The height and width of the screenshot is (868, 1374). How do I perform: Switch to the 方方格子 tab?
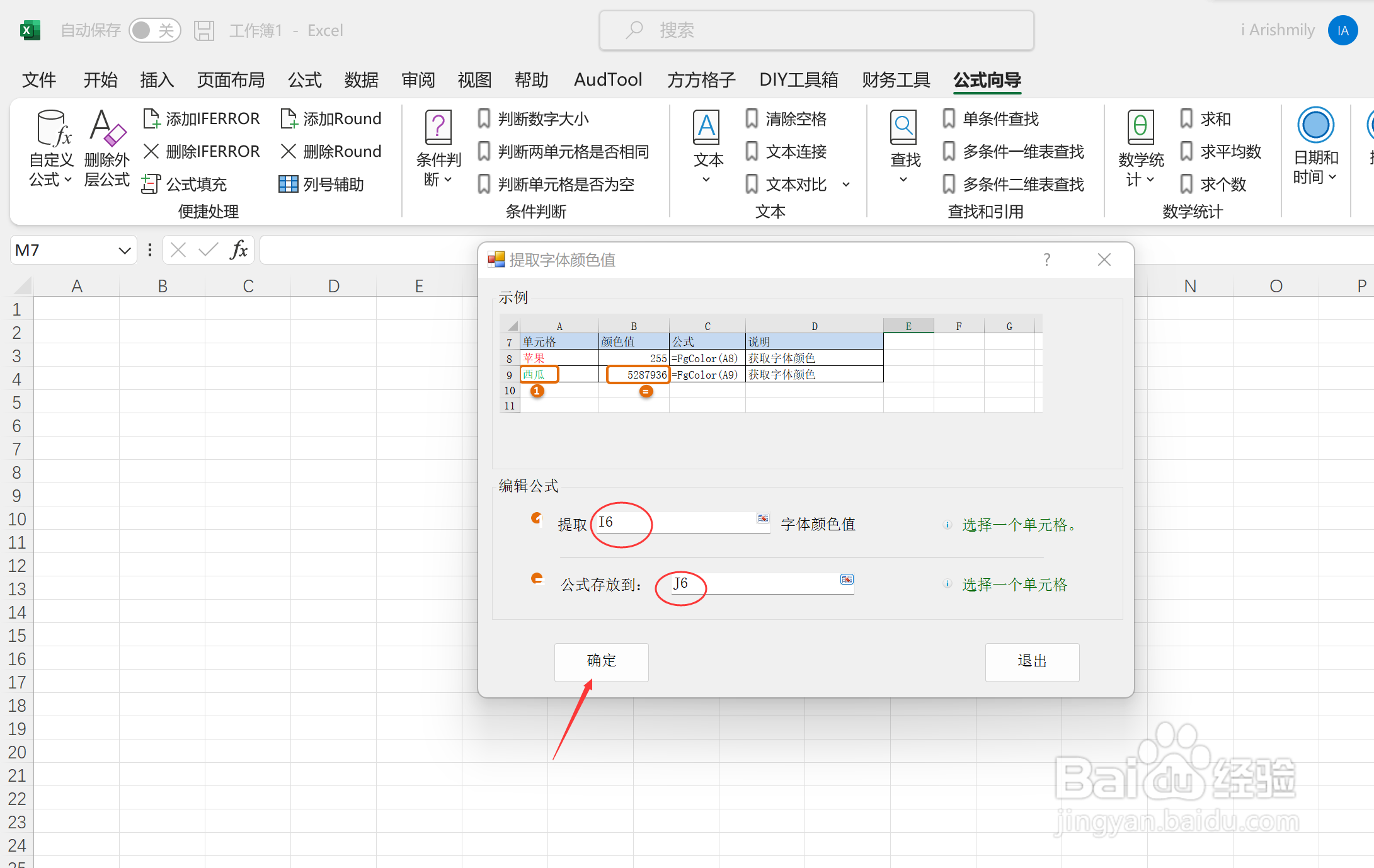[x=701, y=80]
